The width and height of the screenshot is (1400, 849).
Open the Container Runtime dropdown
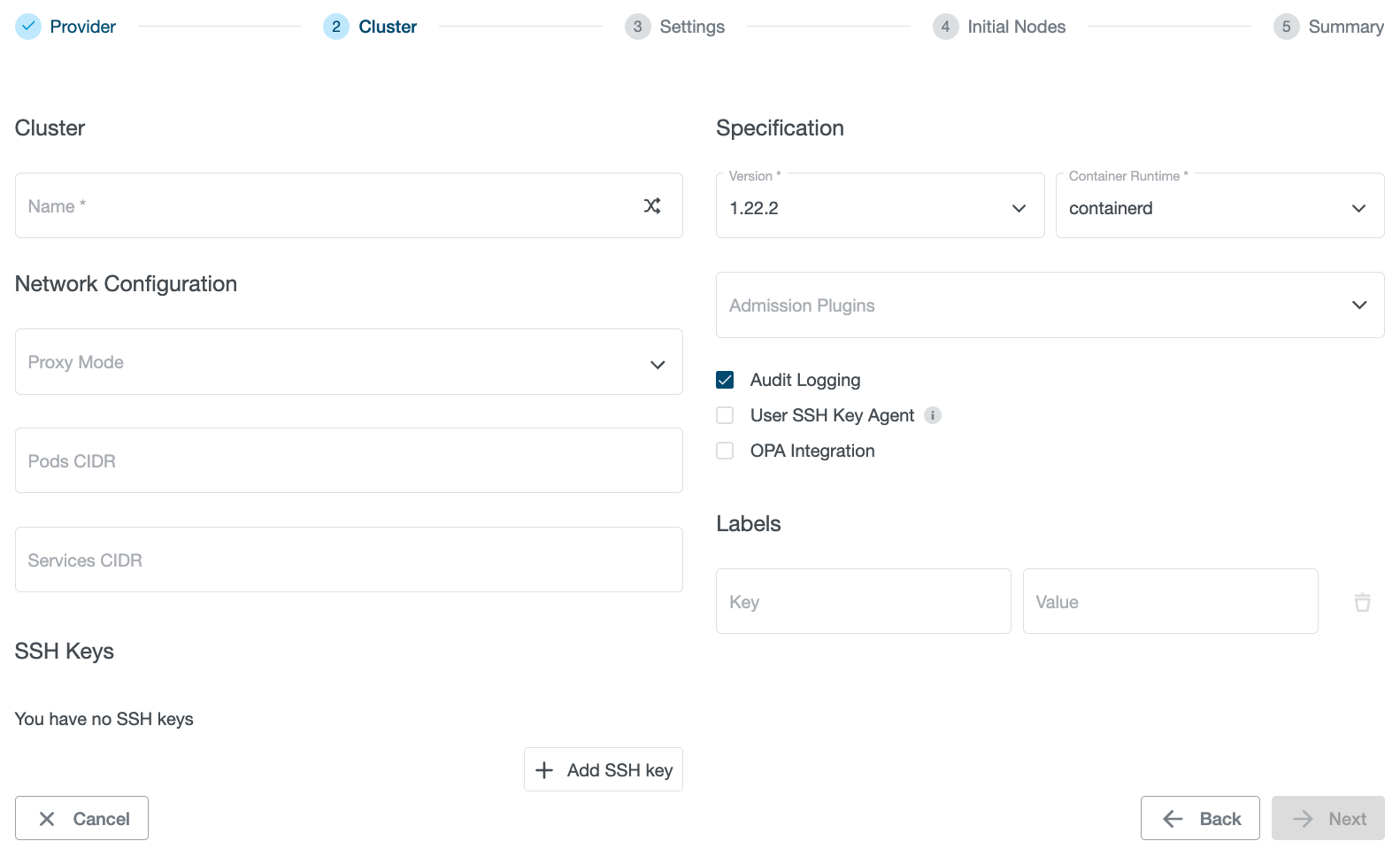[x=1219, y=205]
